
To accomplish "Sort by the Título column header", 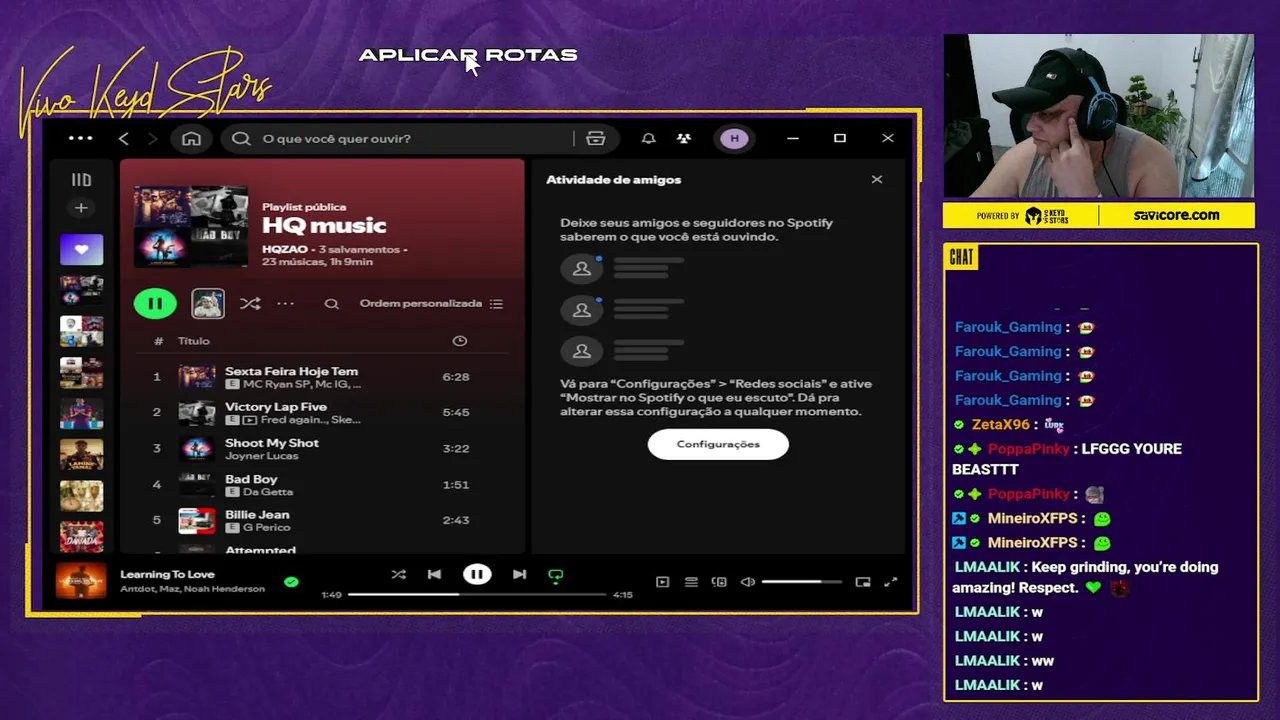I will (194, 341).
